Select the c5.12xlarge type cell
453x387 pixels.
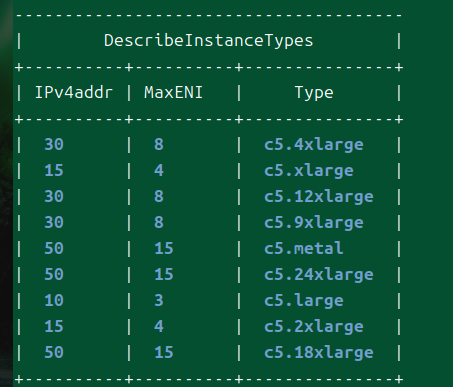(x=319, y=197)
